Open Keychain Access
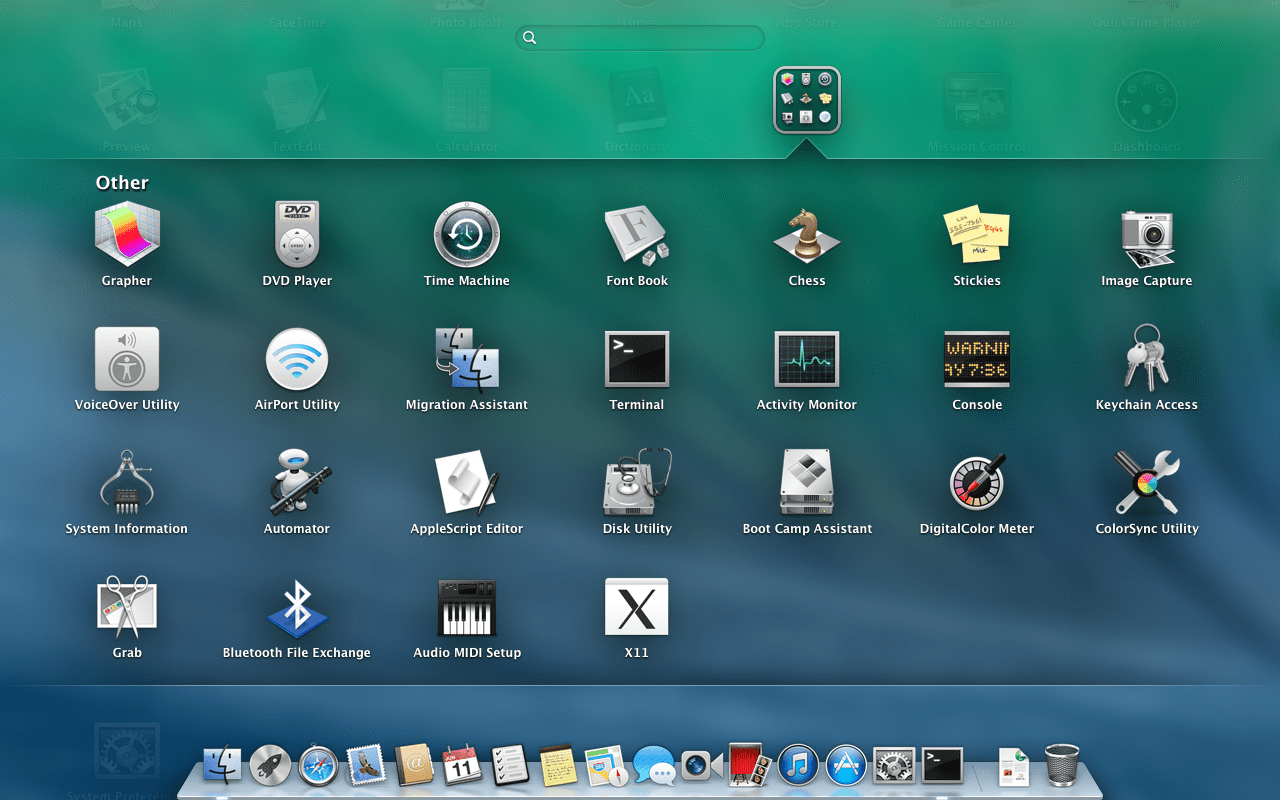Viewport: 1280px width, 800px height. tap(1147, 357)
